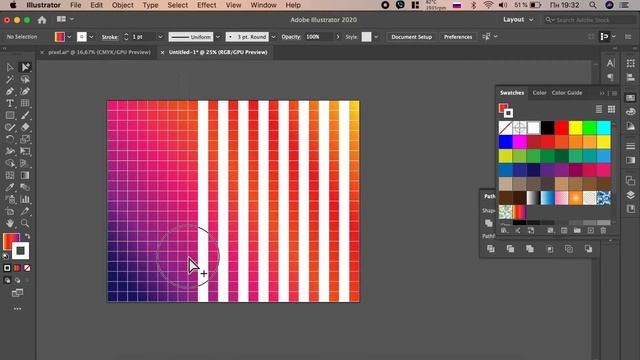Select the Paintbrush tool
The height and width of the screenshot is (360, 640).
(x=25, y=116)
